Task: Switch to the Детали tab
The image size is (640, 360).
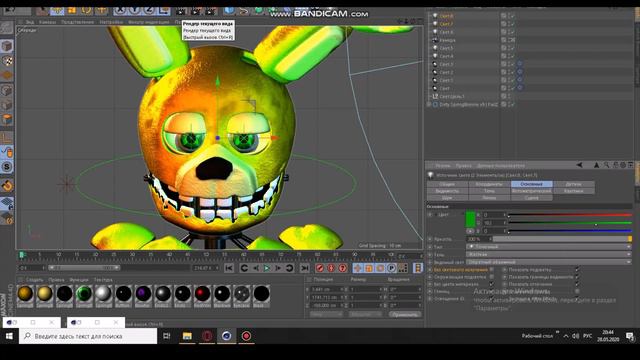Action: [573, 184]
